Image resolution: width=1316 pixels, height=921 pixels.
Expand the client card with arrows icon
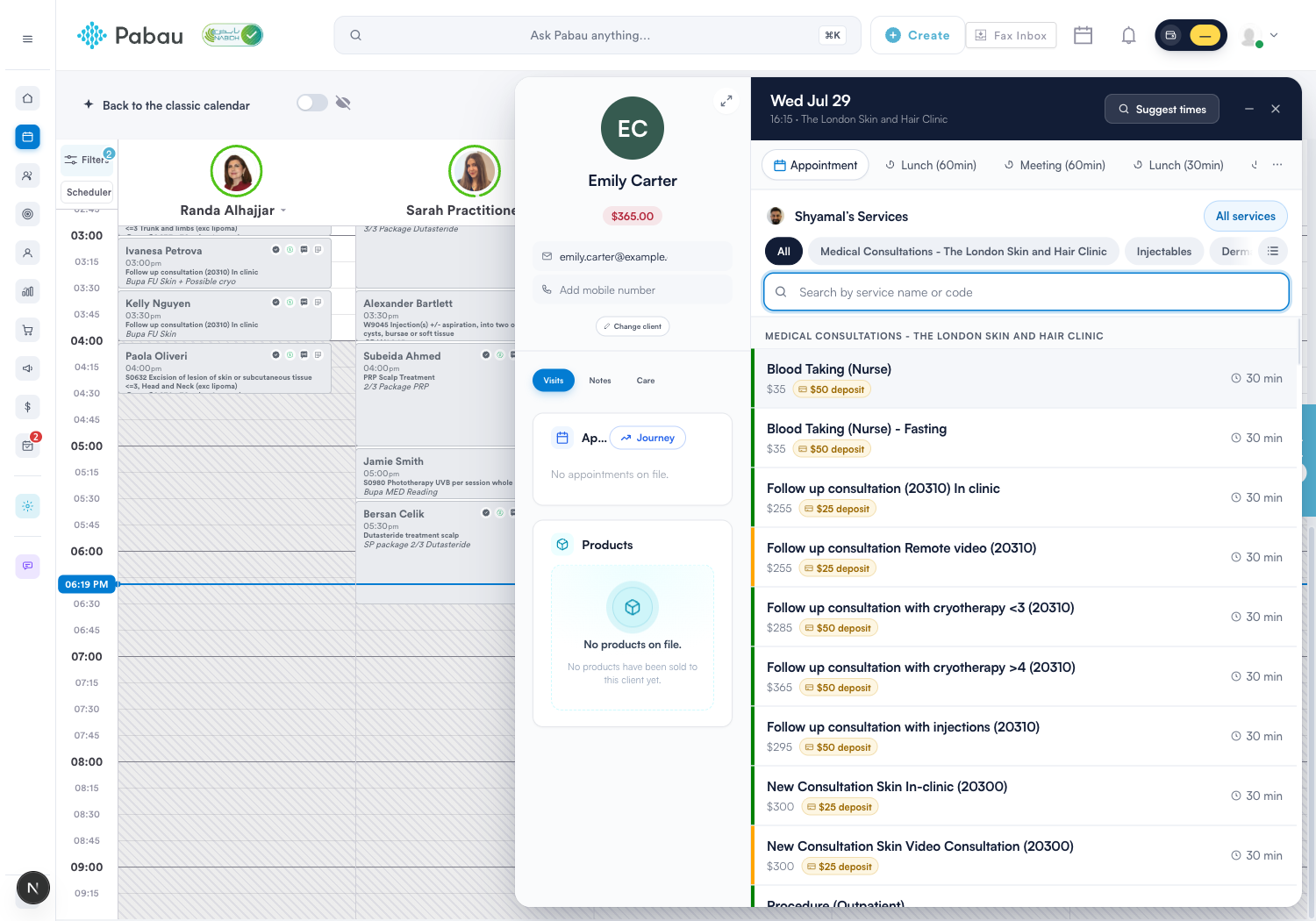point(726,101)
